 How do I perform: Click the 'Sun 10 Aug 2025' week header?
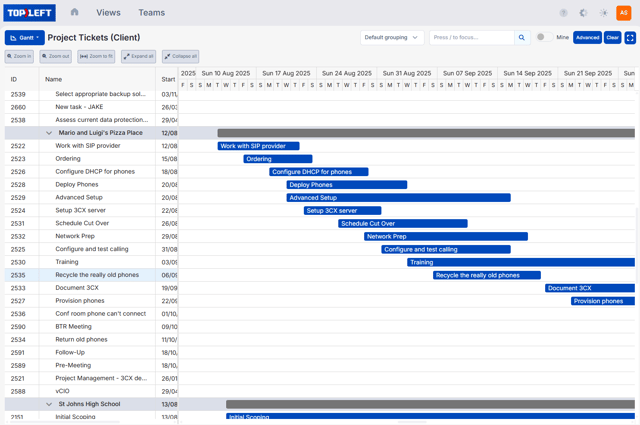(x=226, y=73)
